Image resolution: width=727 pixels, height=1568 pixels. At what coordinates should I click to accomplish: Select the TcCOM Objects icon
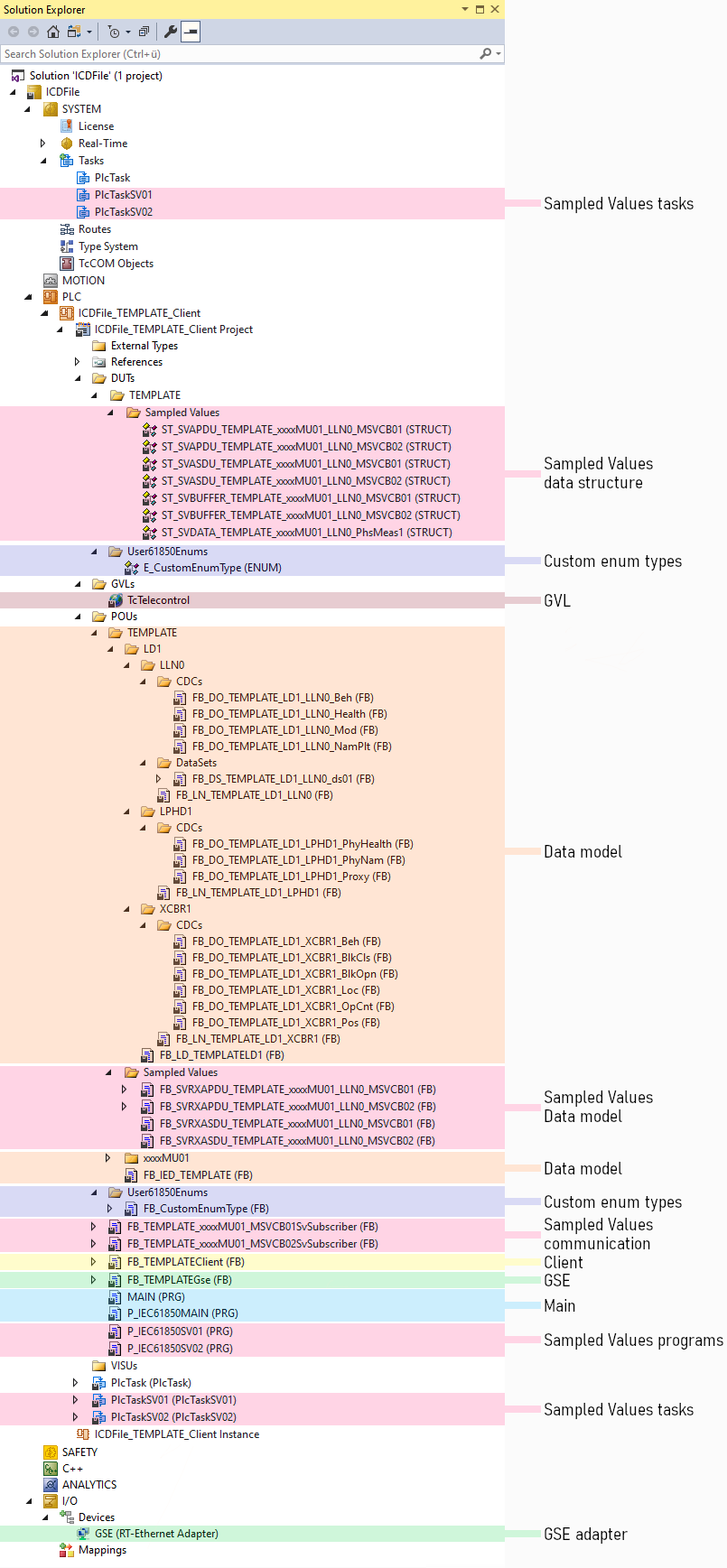67,264
